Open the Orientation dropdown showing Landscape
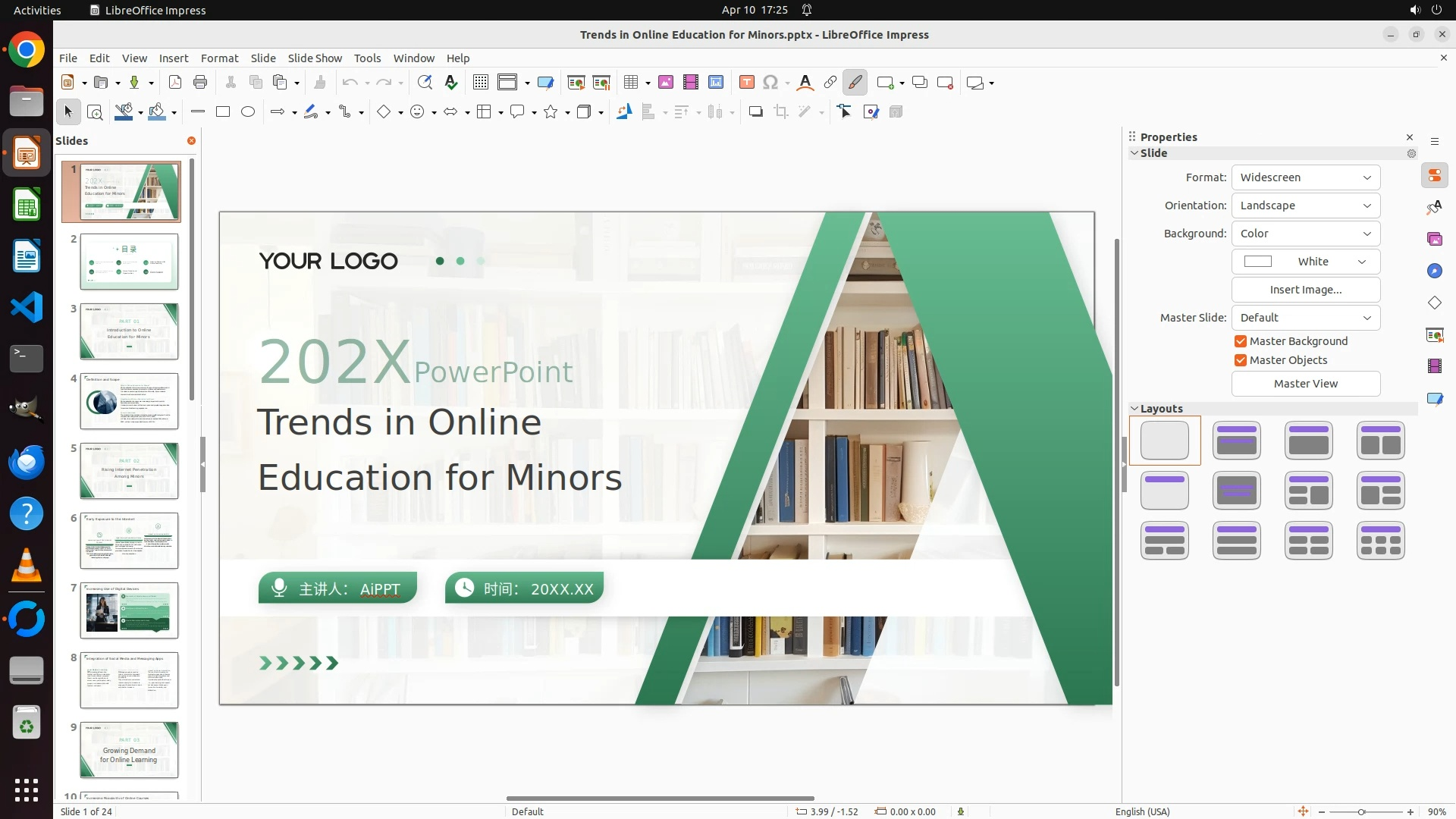This screenshot has height=819, width=1456. (1305, 206)
